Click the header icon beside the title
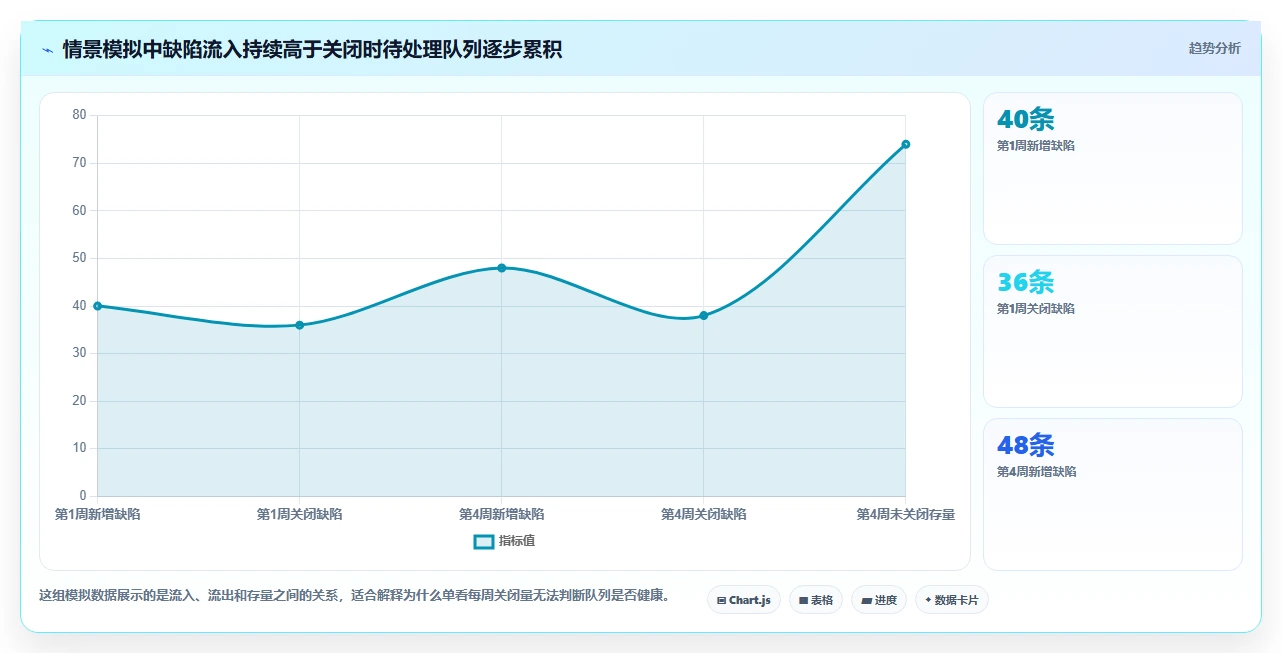 (x=47, y=49)
